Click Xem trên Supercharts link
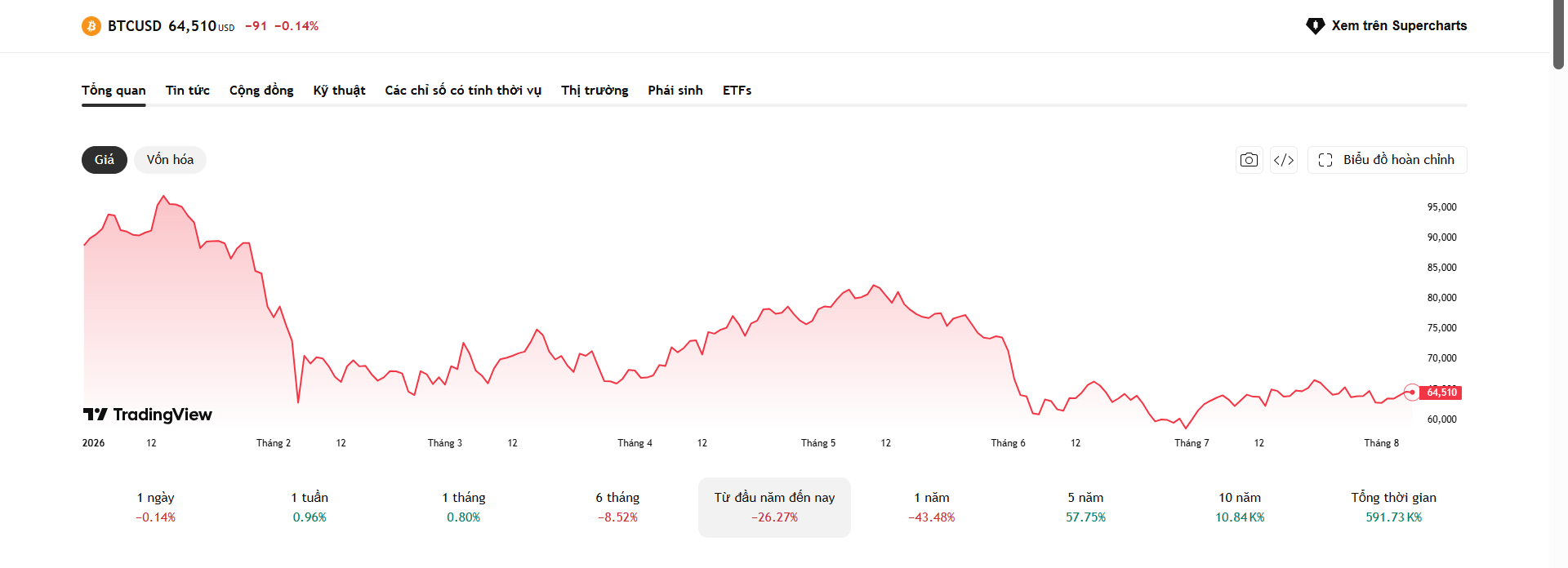Viewport: 1568px width, 568px height. click(x=1387, y=26)
